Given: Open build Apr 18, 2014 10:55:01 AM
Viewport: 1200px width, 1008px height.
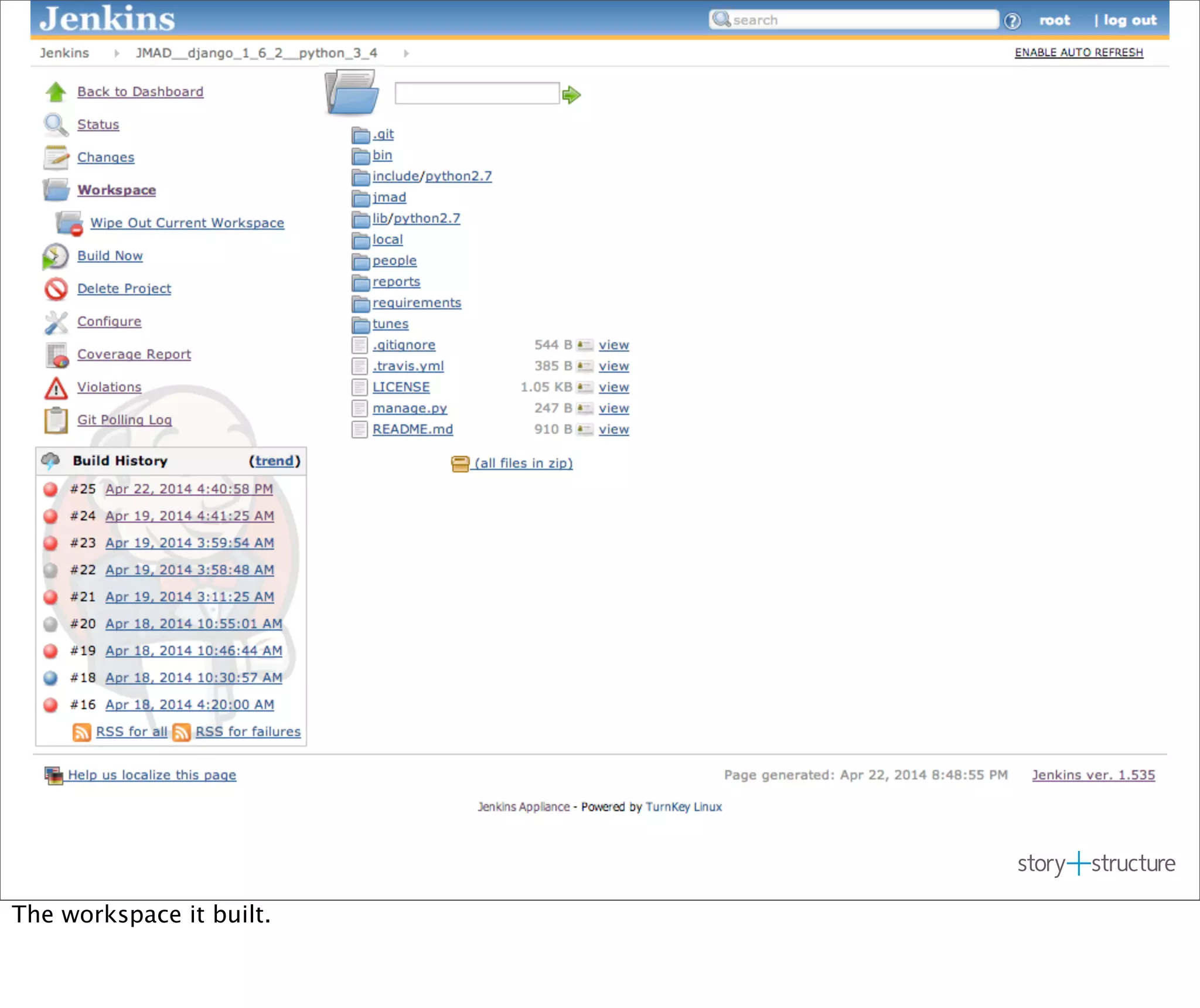Looking at the screenshot, I should (x=193, y=624).
